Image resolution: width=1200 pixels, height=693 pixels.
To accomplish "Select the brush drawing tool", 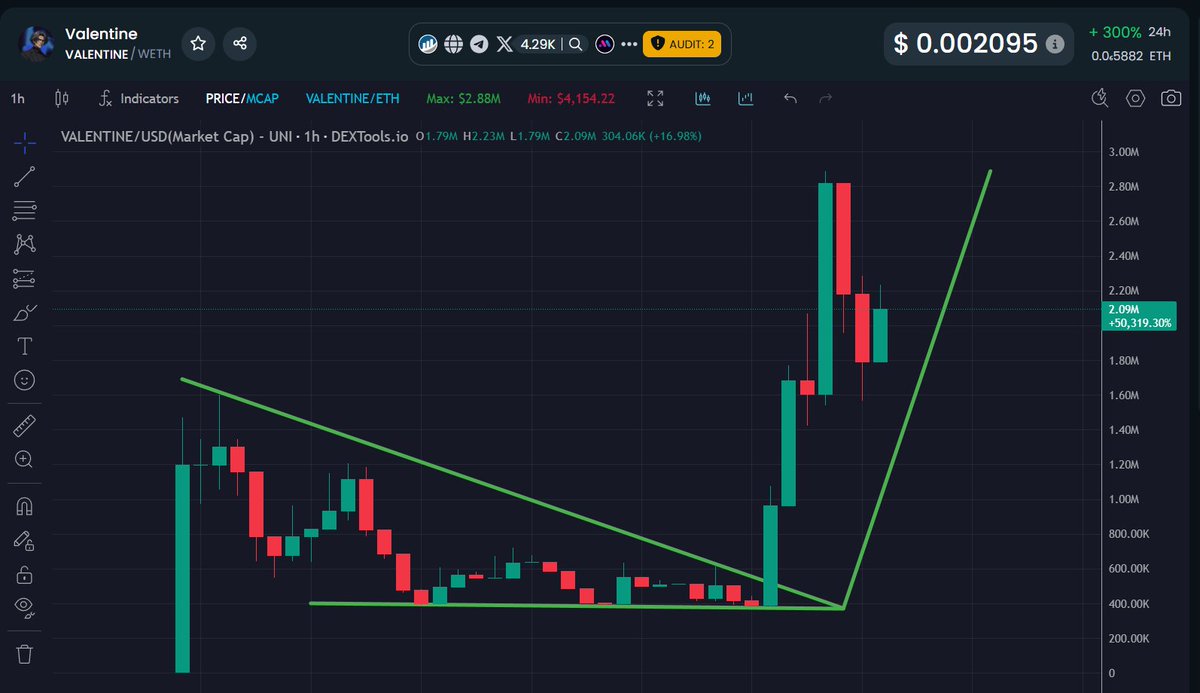I will (25, 312).
